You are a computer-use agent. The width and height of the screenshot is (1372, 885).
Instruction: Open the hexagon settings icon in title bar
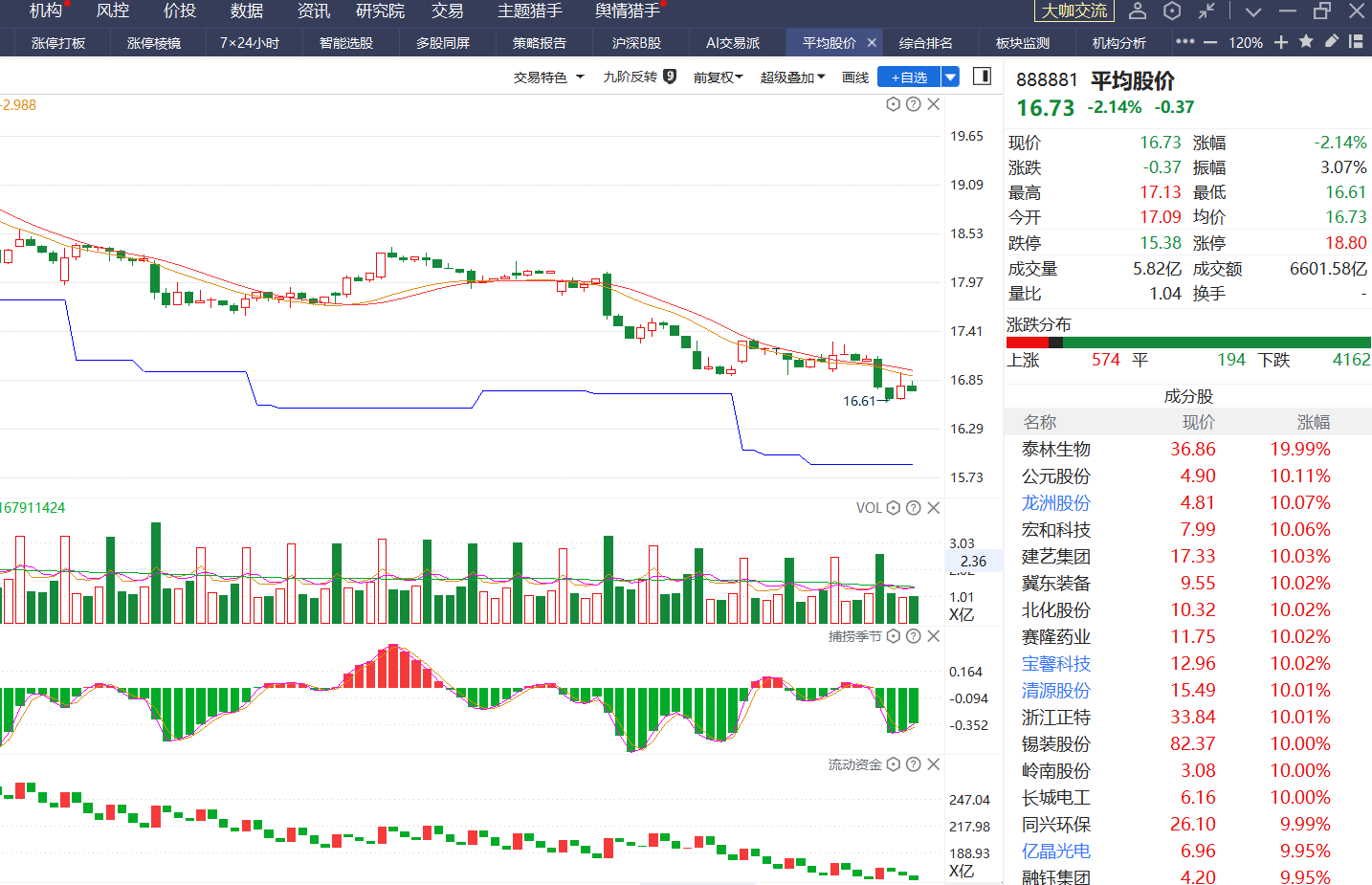tap(1172, 11)
